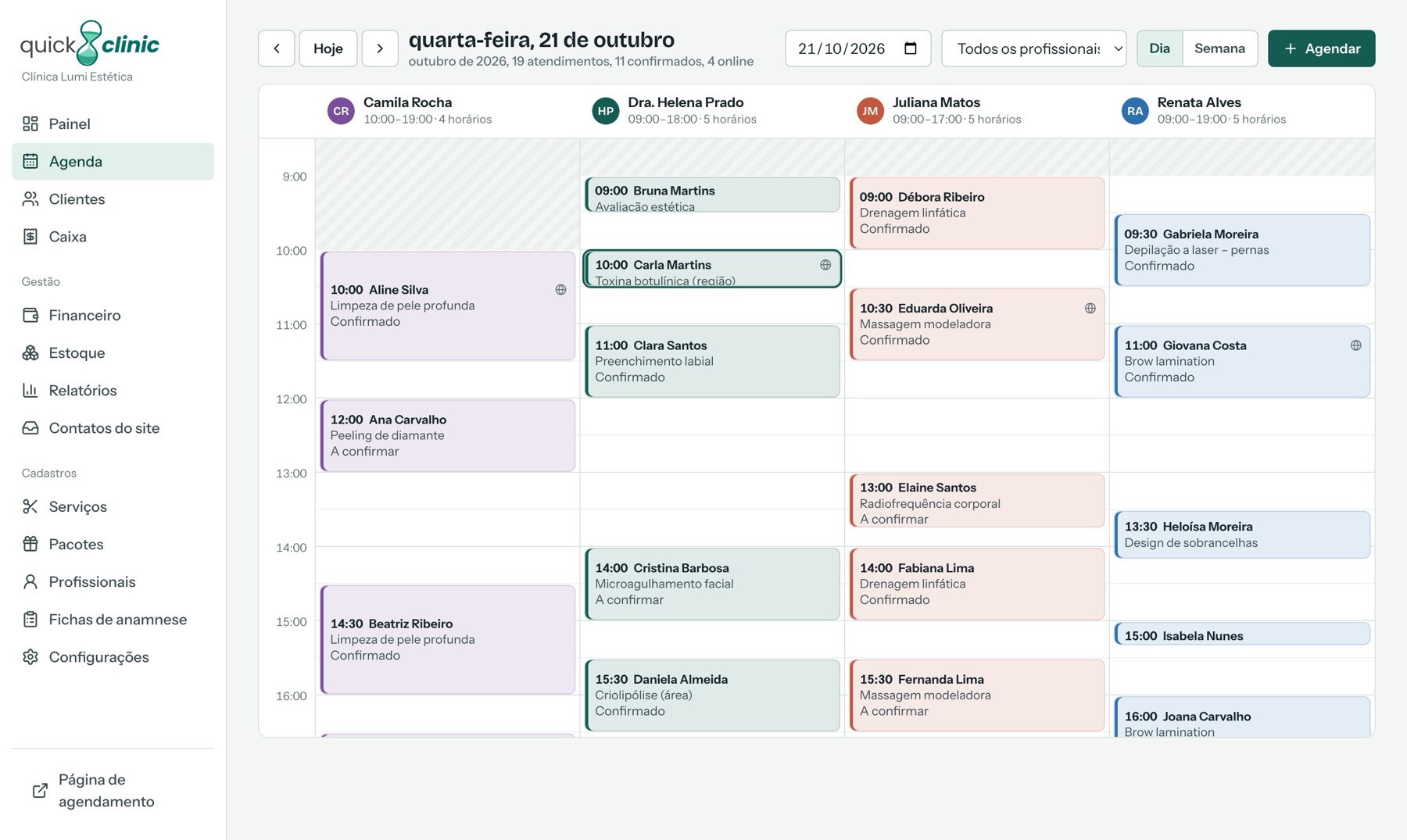Open the 14:00 Cristina Barbosa appointment
The height and width of the screenshot is (840, 1407).
(x=712, y=584)
